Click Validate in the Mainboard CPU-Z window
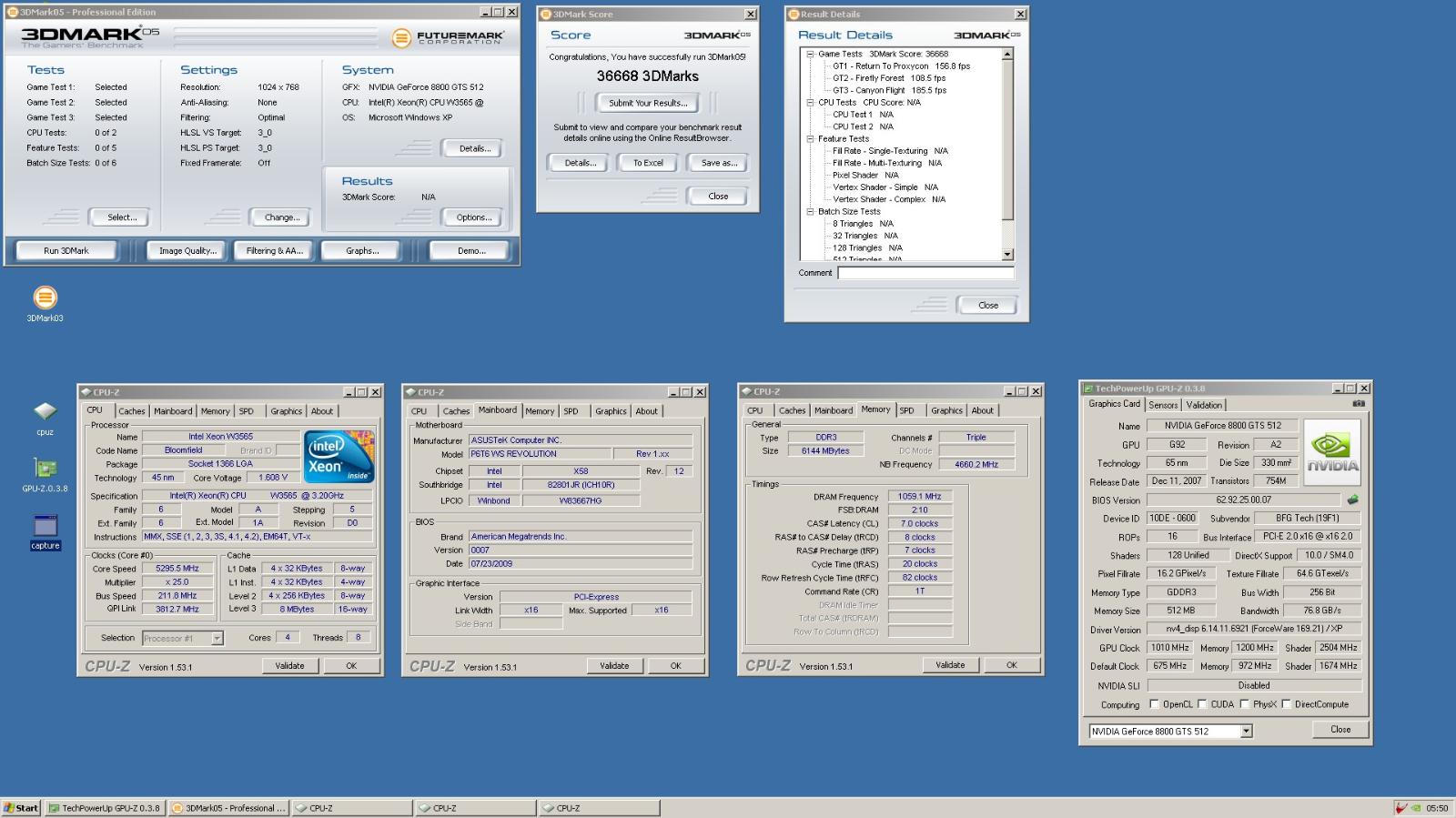Screen dimensions: 1456x818 [614, 666]
